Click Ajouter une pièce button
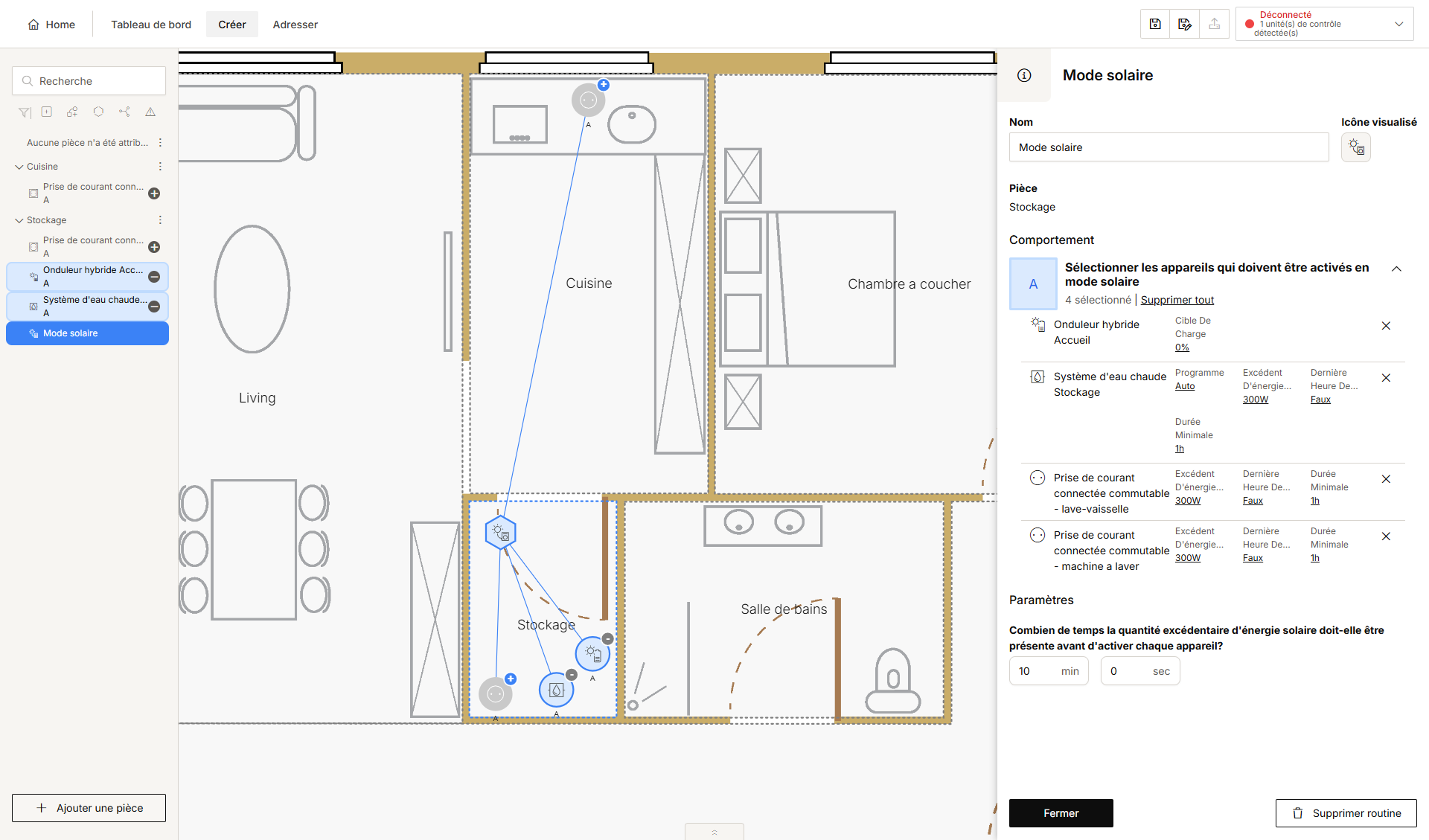Viewport: 1429px width, 840px height. [x=89, y=808]
